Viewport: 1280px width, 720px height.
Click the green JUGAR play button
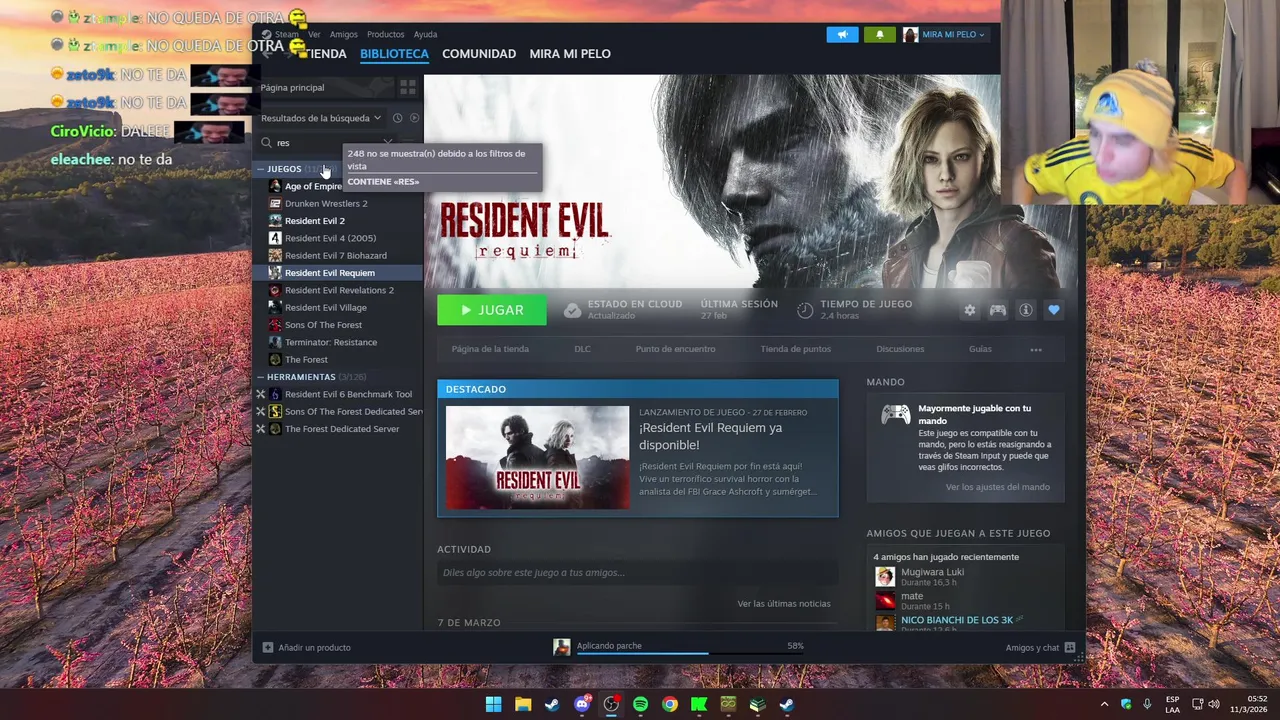coord(492,310)
